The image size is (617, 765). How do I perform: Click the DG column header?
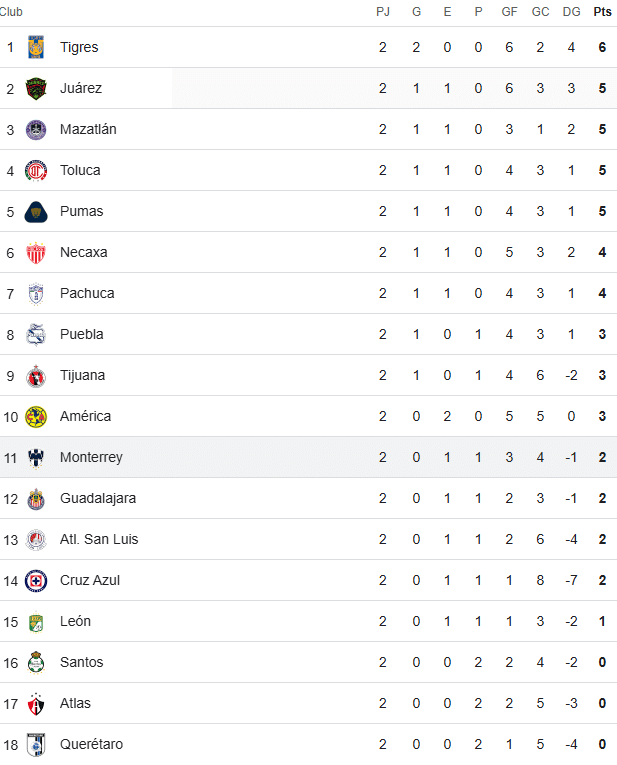click(x=571, y=12)
